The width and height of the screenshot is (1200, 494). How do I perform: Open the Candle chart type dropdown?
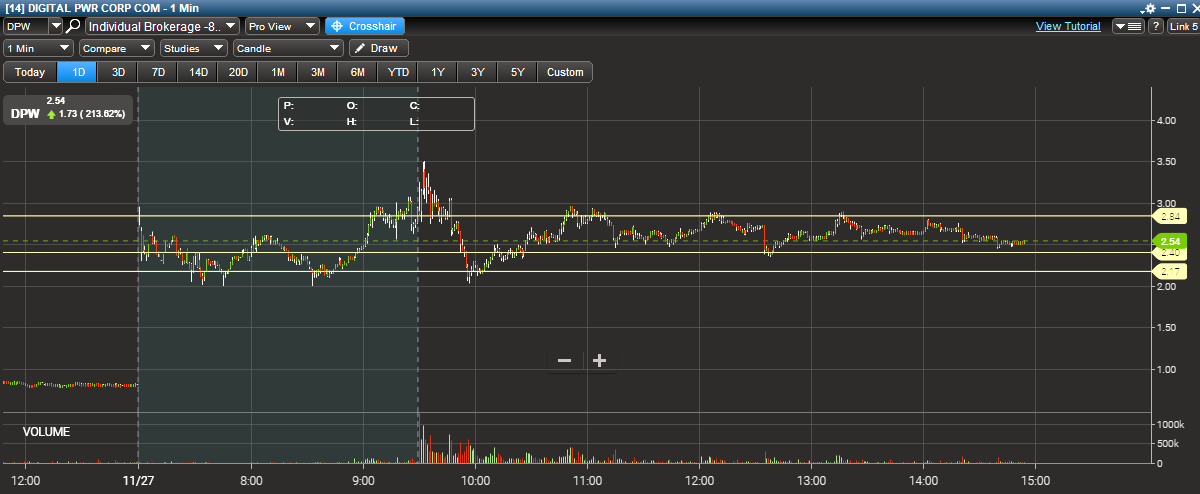click(x=288, y=47)
